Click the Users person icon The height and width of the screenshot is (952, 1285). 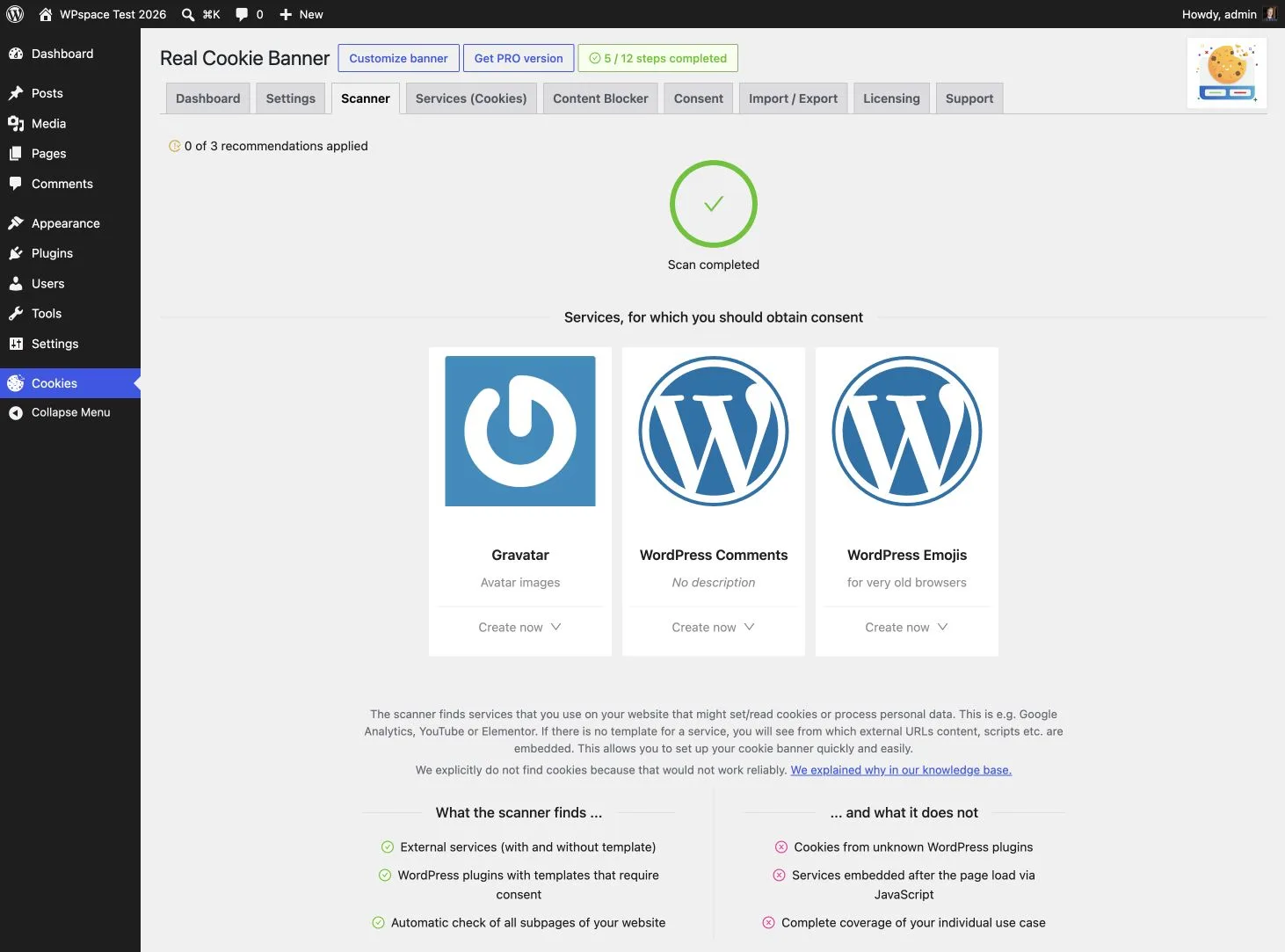pyautogui.click(x=16, y=284)
